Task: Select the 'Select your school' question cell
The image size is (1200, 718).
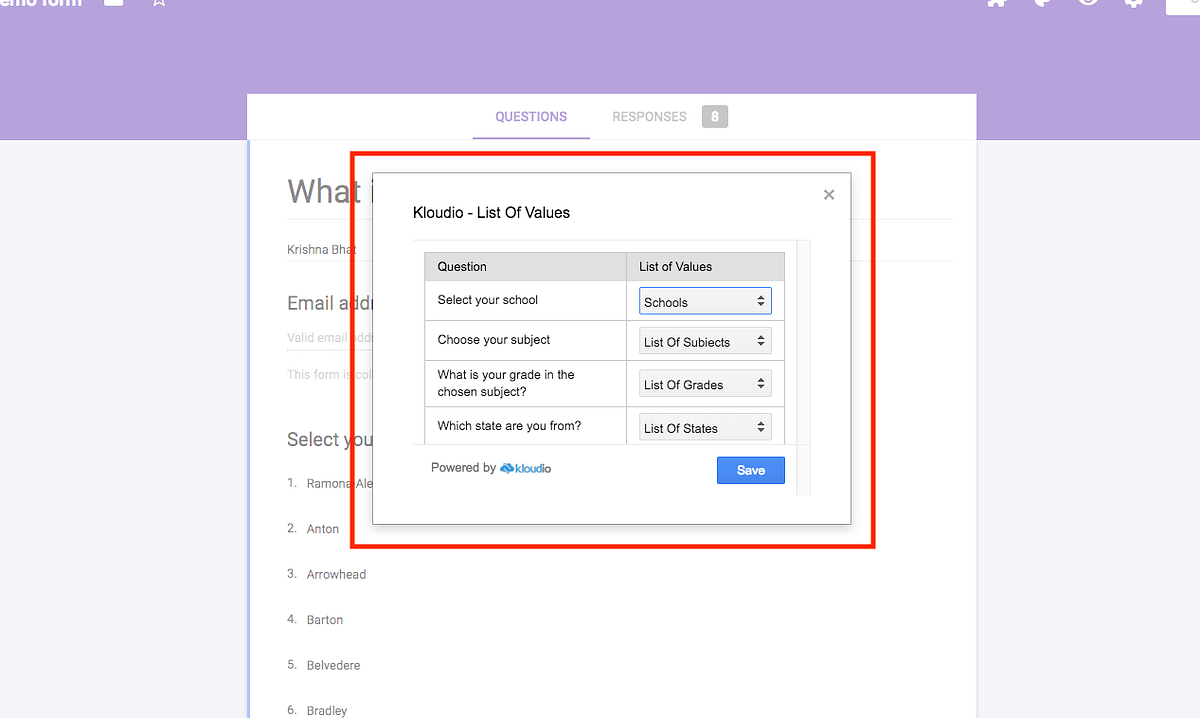Action: pos(525,300)
